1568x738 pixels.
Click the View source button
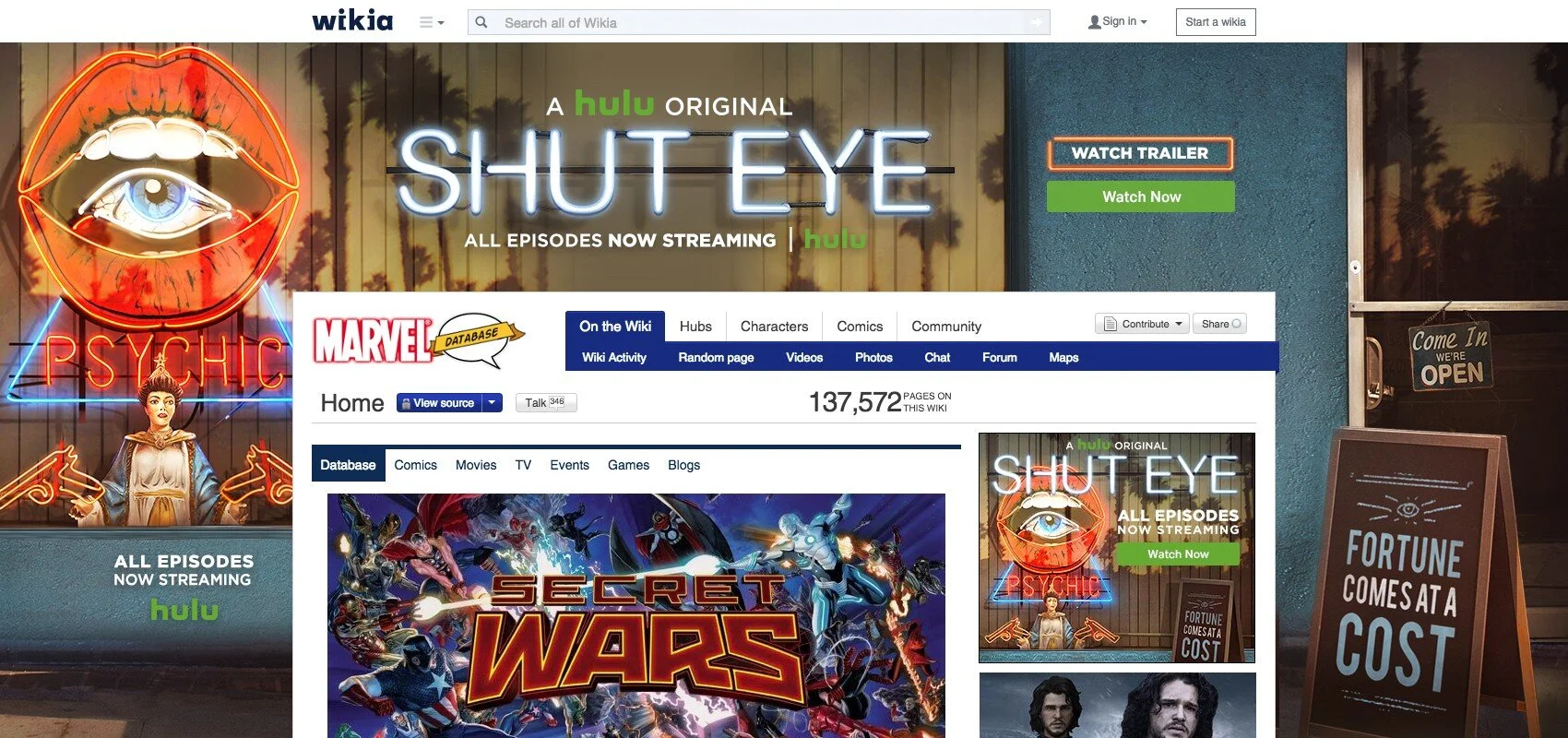click(x=439, y=403)
